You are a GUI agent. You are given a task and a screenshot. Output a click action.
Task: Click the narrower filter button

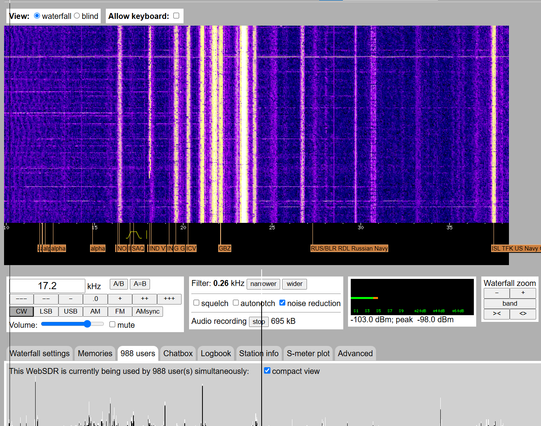point(263,284)
